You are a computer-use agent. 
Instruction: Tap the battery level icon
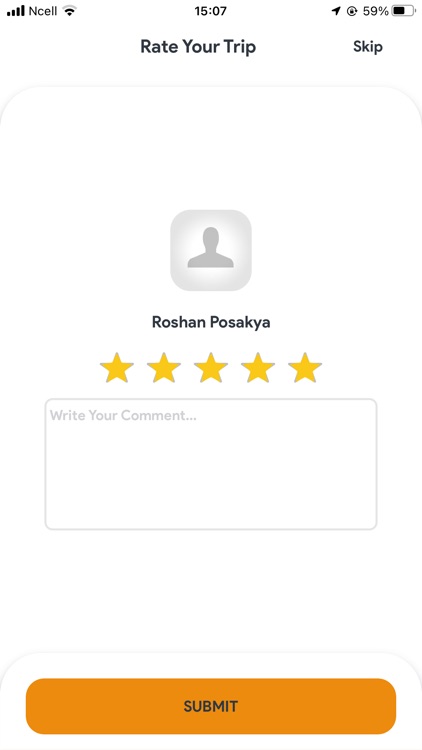tap(403, 11)
